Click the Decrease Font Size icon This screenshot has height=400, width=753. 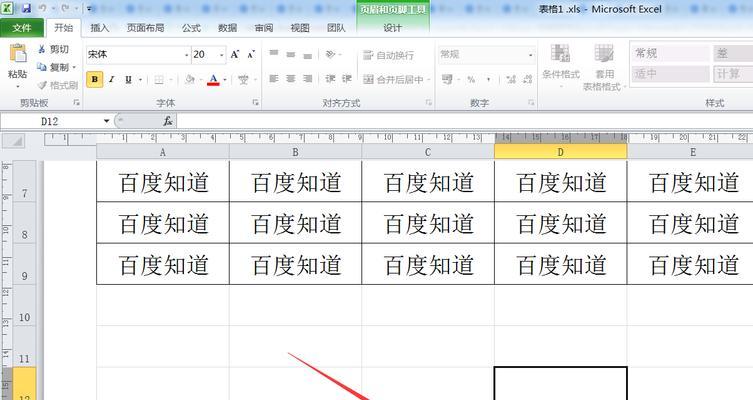pyautogui.click(x=251, y=55)
